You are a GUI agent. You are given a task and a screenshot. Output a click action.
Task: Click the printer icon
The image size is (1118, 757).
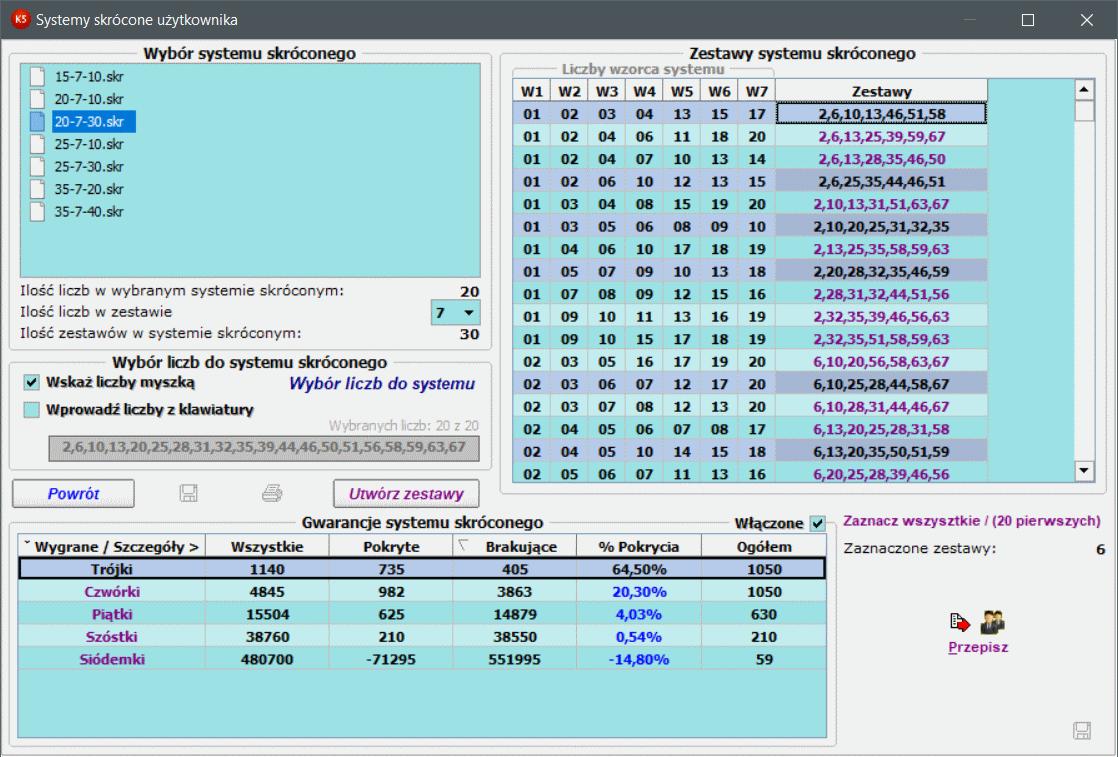[272, 493]
